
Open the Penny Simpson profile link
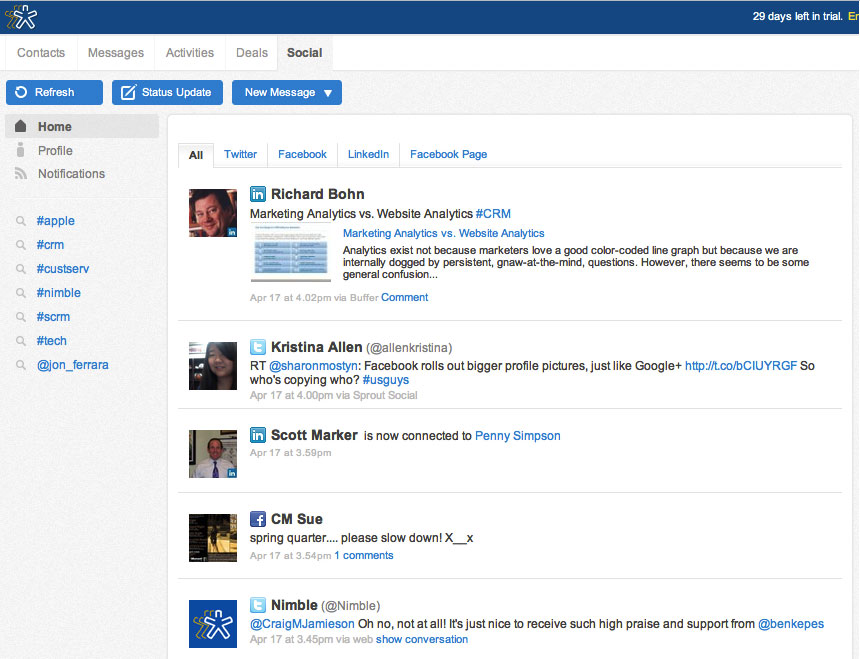tap(517, 436)
